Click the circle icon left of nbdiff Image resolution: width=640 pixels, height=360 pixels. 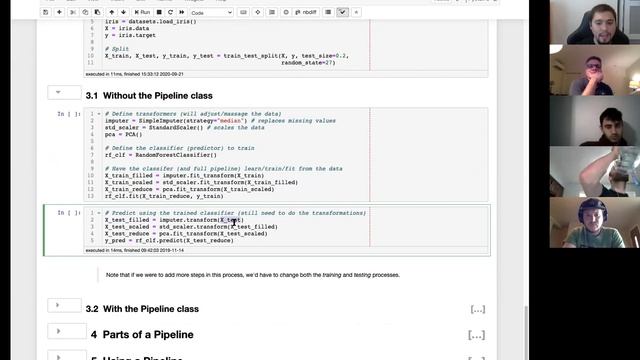(x=286, y=12)
